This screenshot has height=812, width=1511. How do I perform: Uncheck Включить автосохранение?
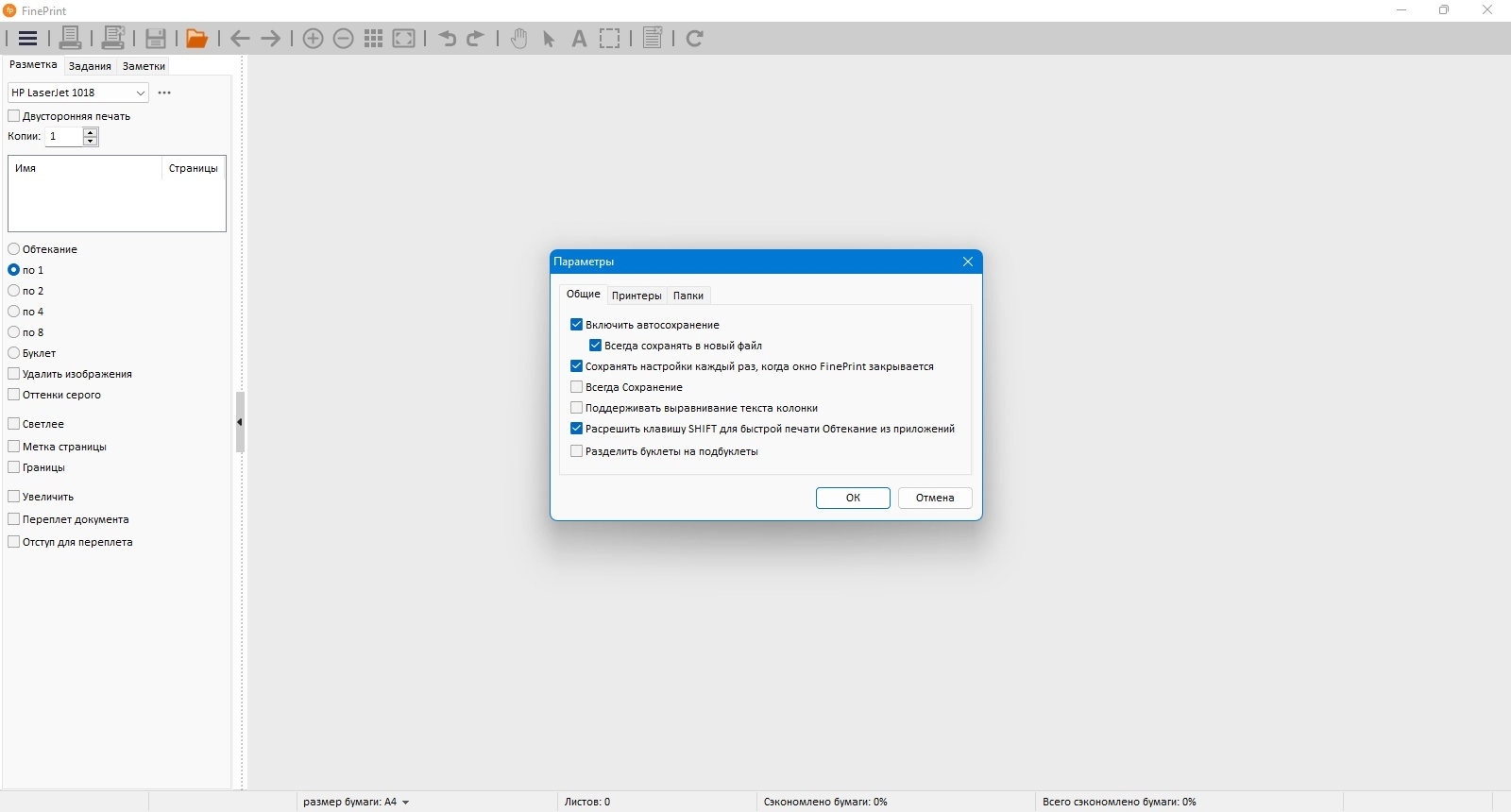click(576, 325)
